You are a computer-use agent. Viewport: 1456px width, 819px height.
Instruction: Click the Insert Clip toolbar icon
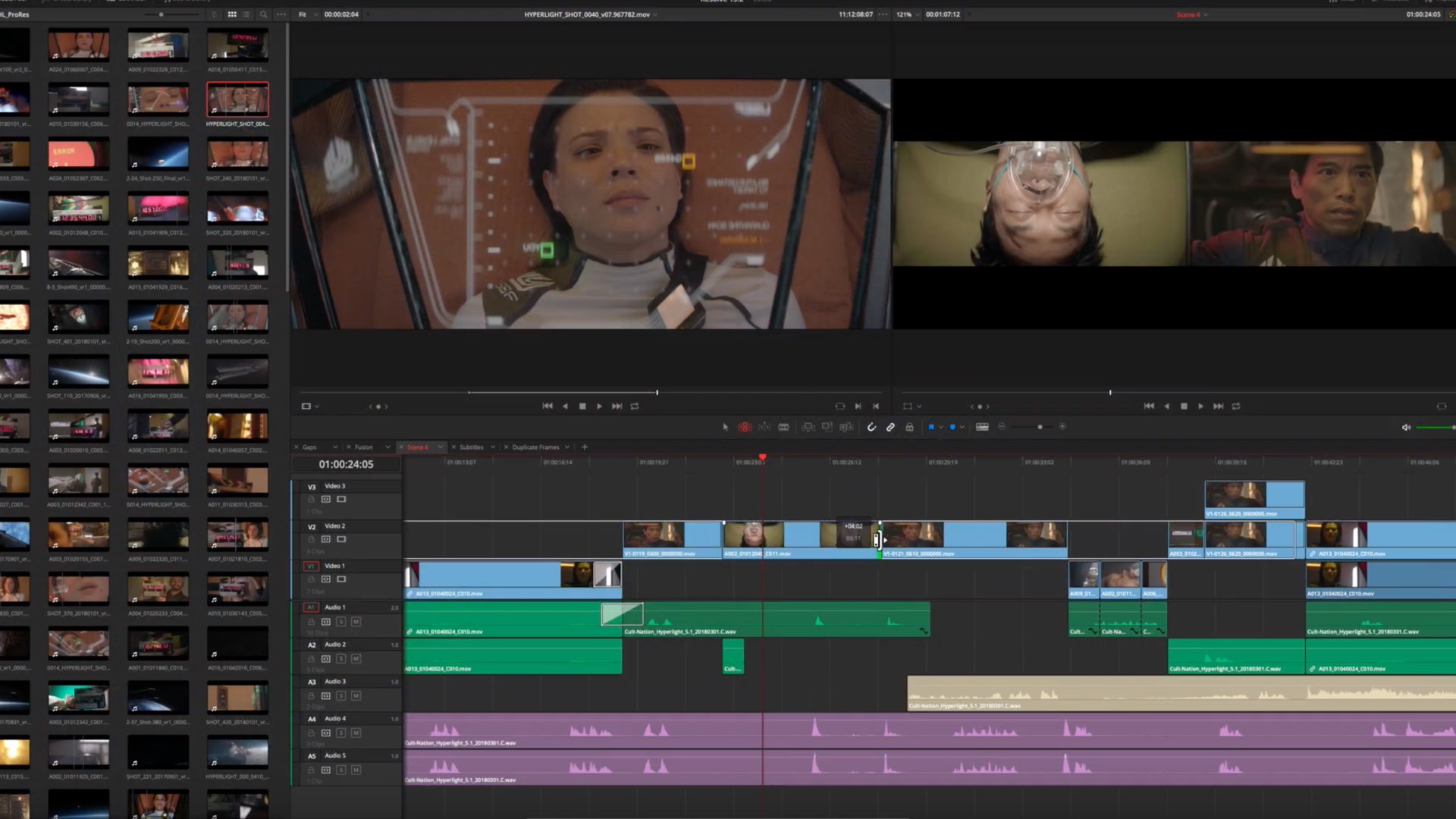coord(808,427)
